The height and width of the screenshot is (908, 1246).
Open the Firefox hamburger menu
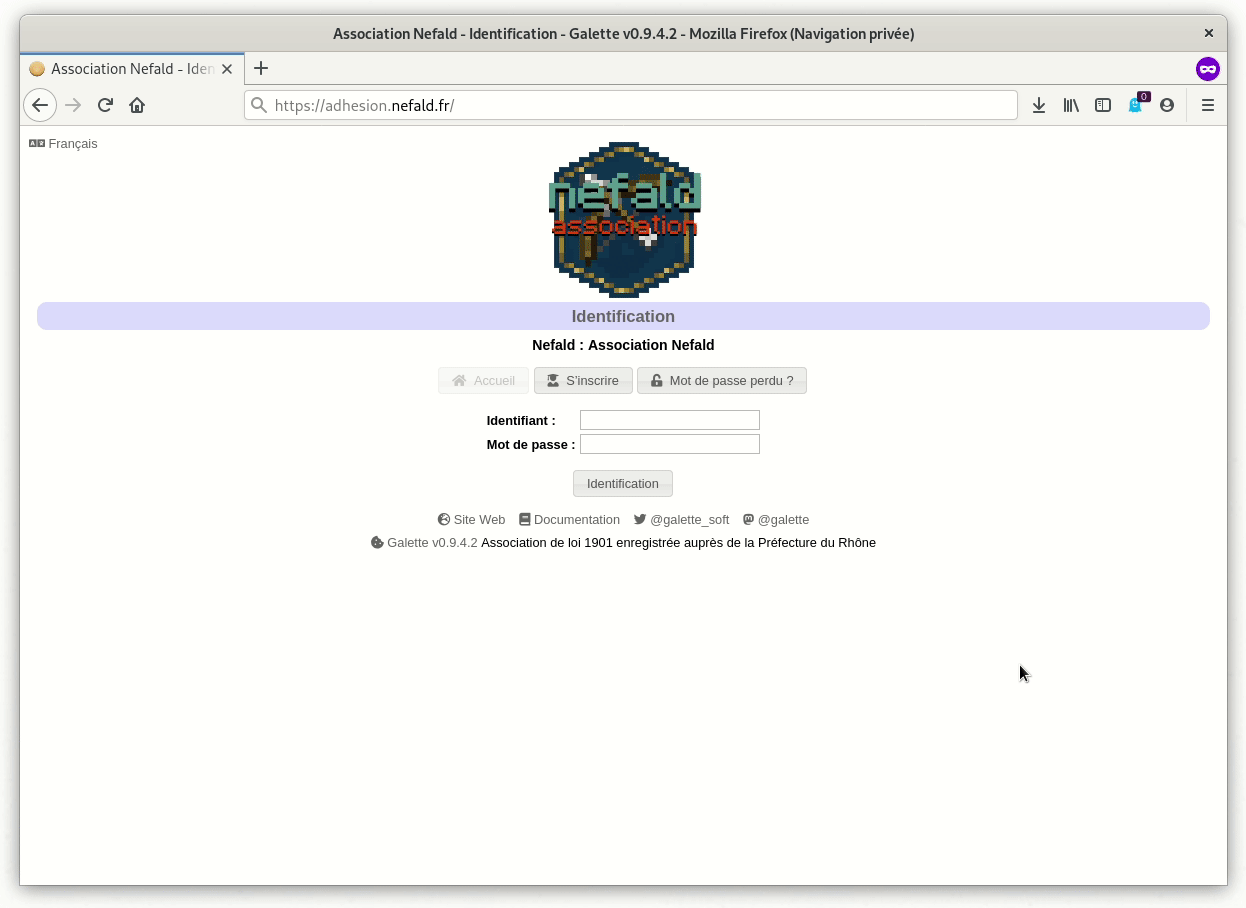click(x=1208, y=105)
